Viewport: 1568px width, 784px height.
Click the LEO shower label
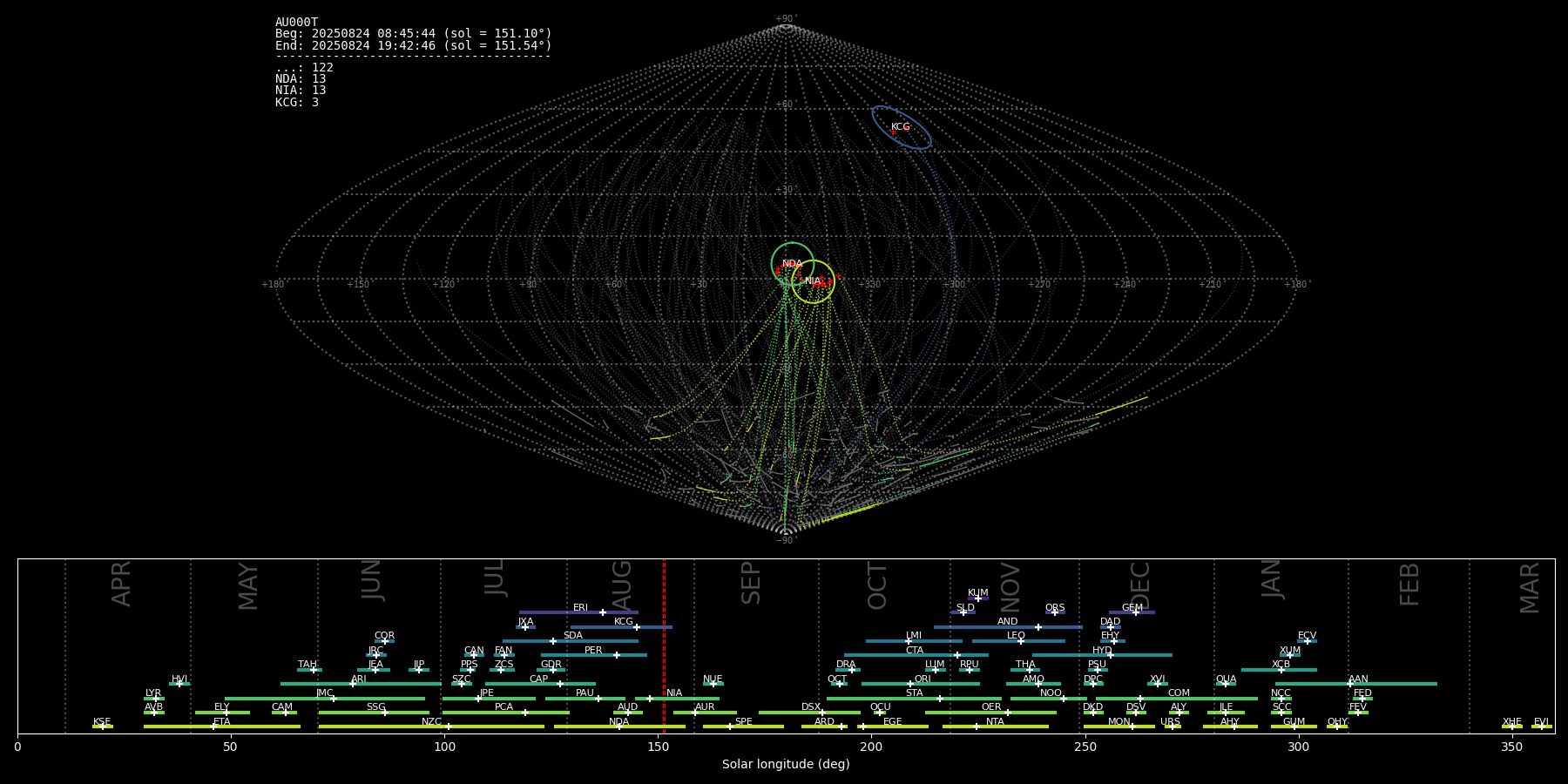pyautogui.click(x=1016, y=636)
